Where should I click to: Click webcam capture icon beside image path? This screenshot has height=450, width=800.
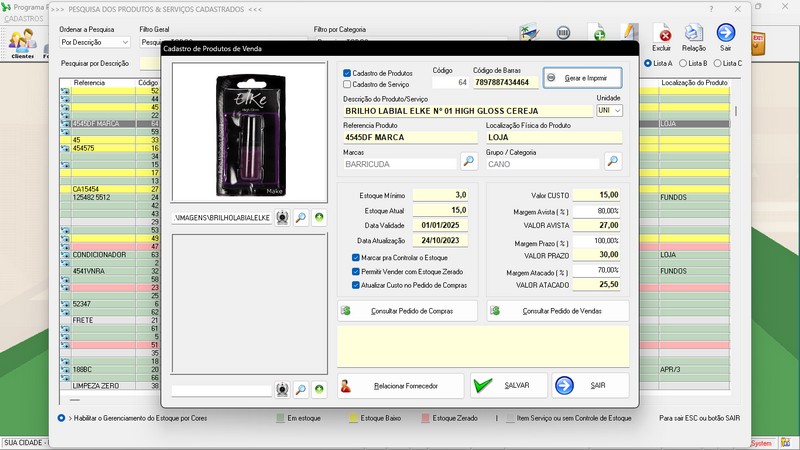[282, 218]
